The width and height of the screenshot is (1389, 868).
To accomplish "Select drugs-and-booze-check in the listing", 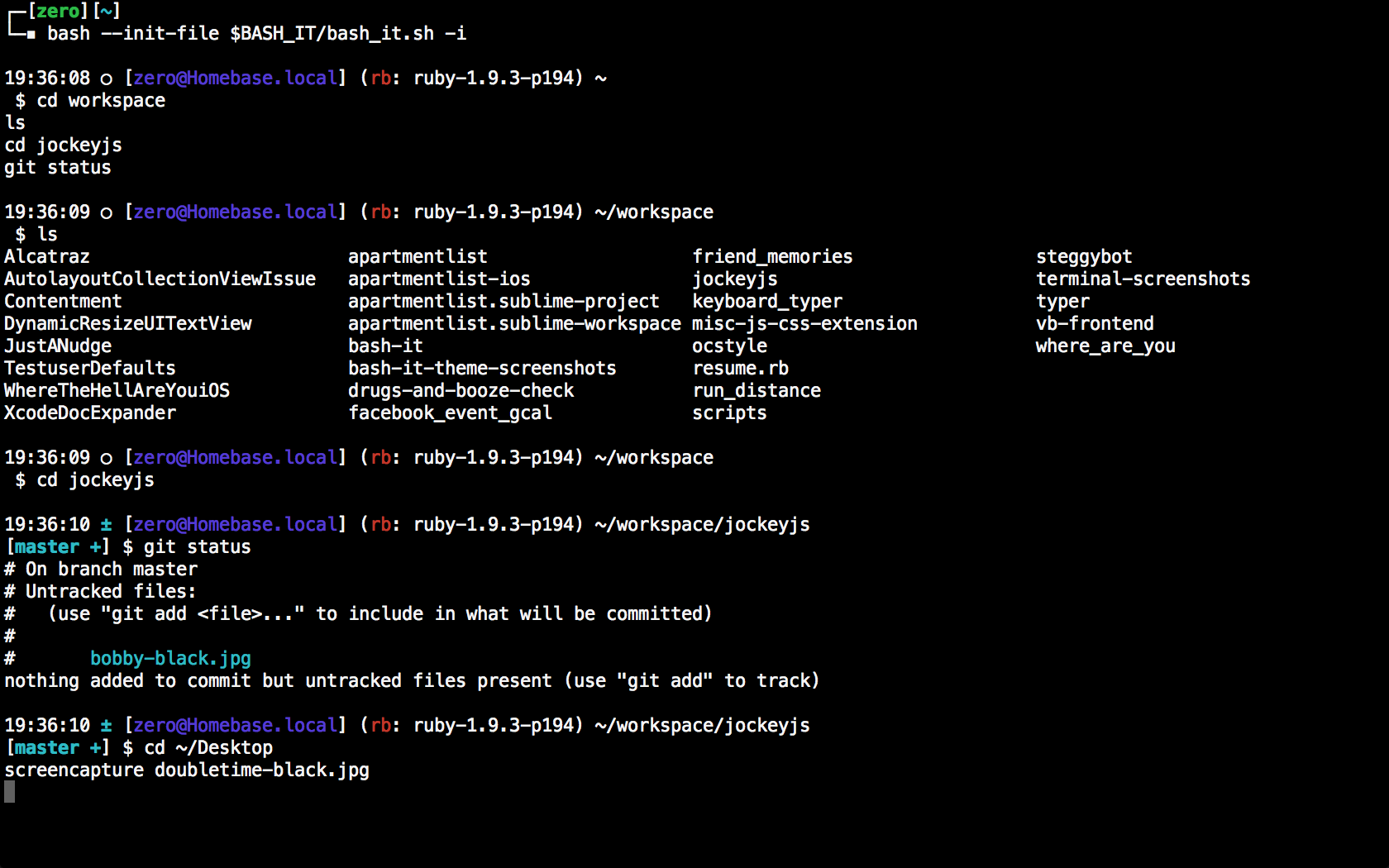I will (461, 391).
